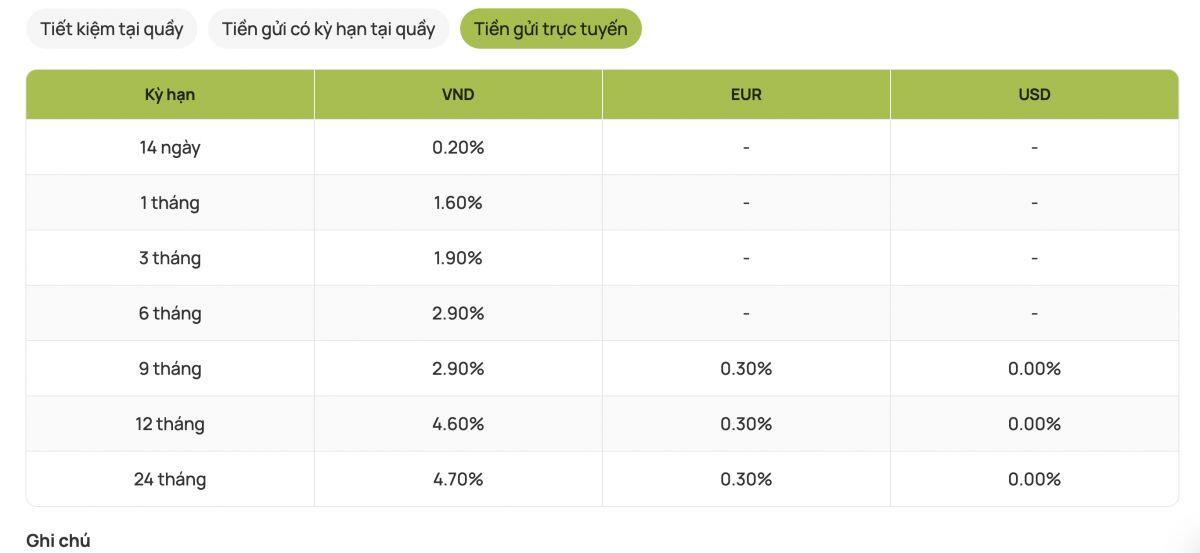
Task: Select the 12 tháng term label
Action: point(170,424)
